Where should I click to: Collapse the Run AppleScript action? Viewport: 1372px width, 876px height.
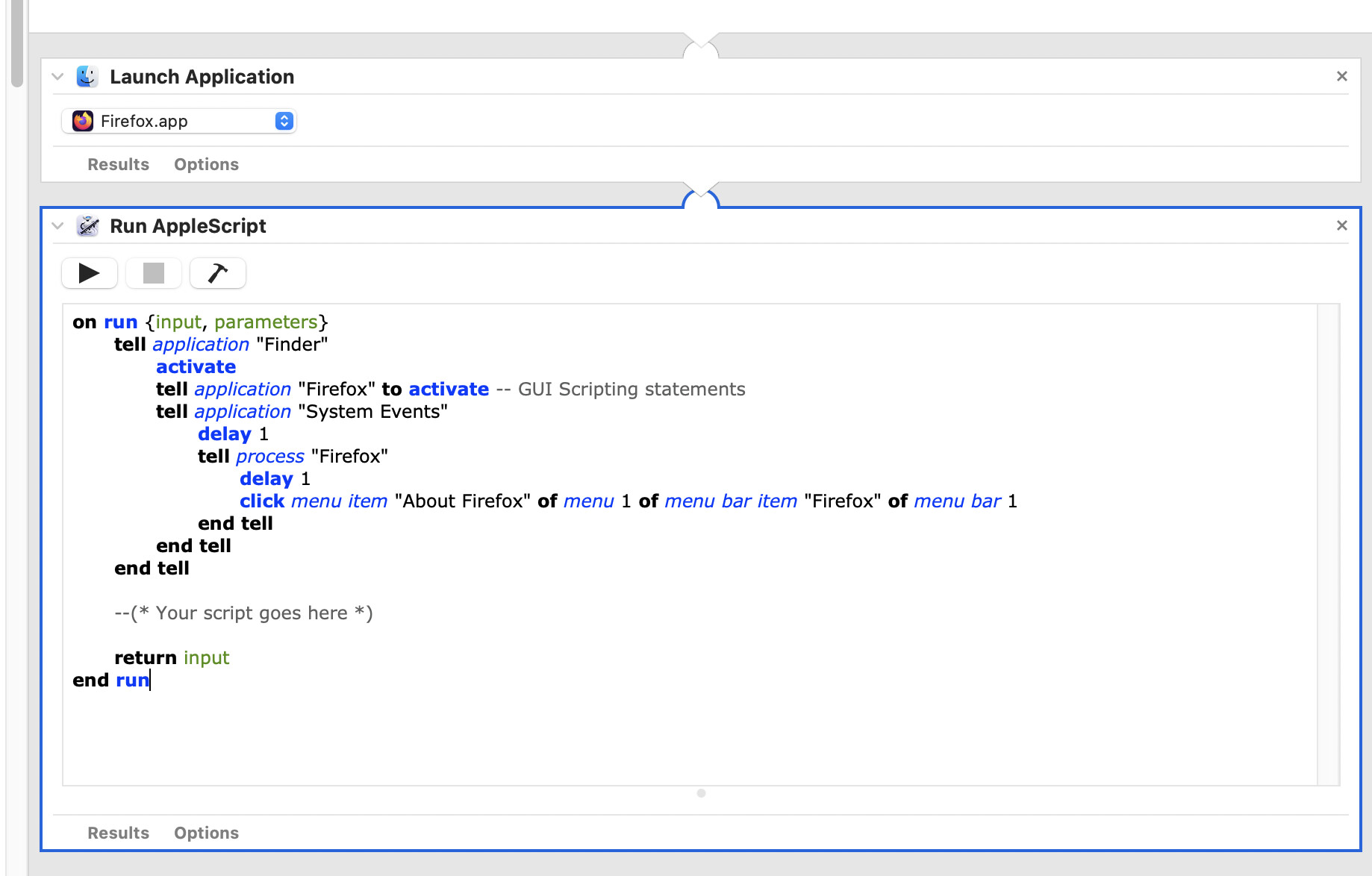[x=57, y=226]
